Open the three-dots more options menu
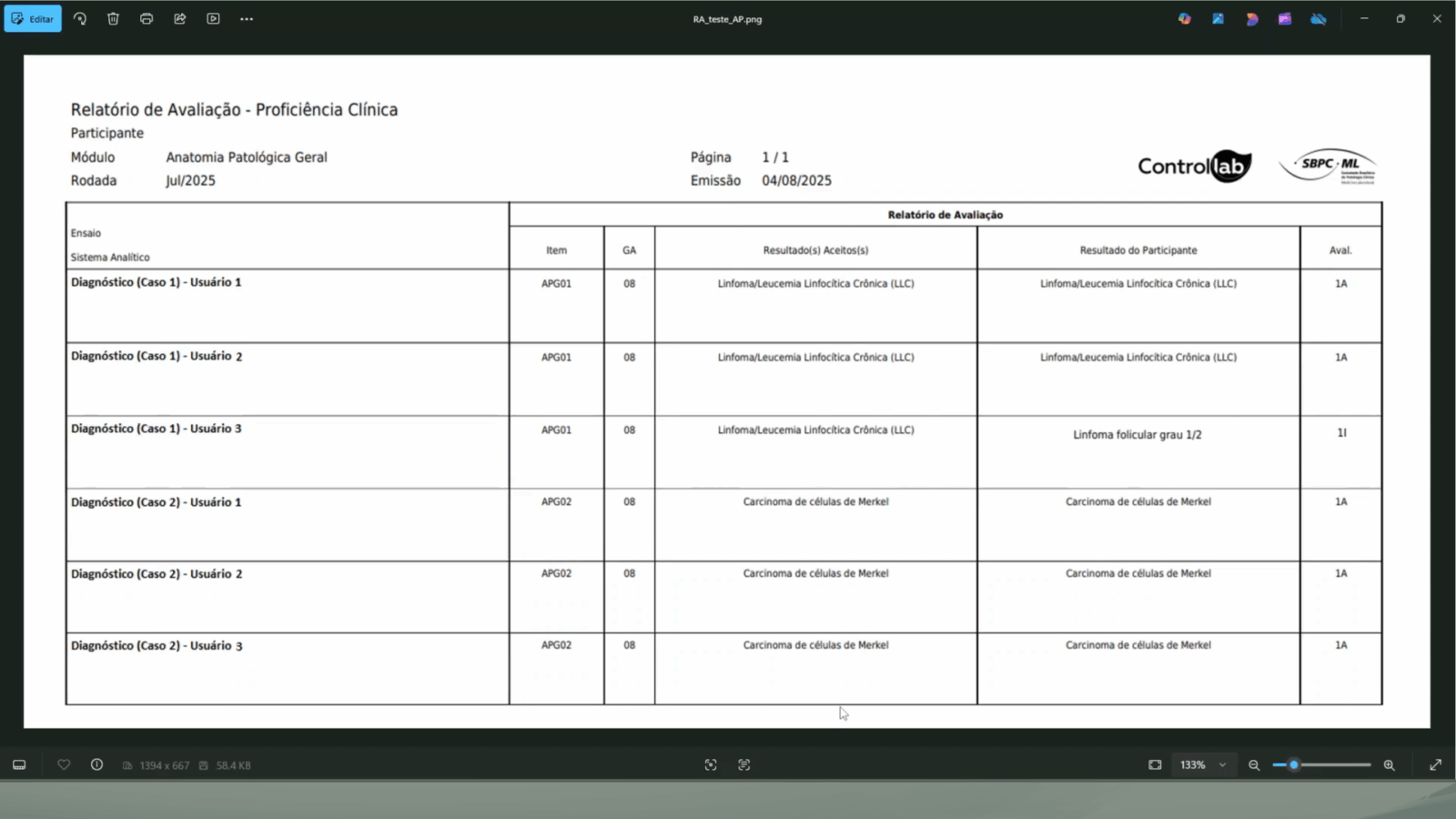The image size is (1456, 819). [247, 19]
